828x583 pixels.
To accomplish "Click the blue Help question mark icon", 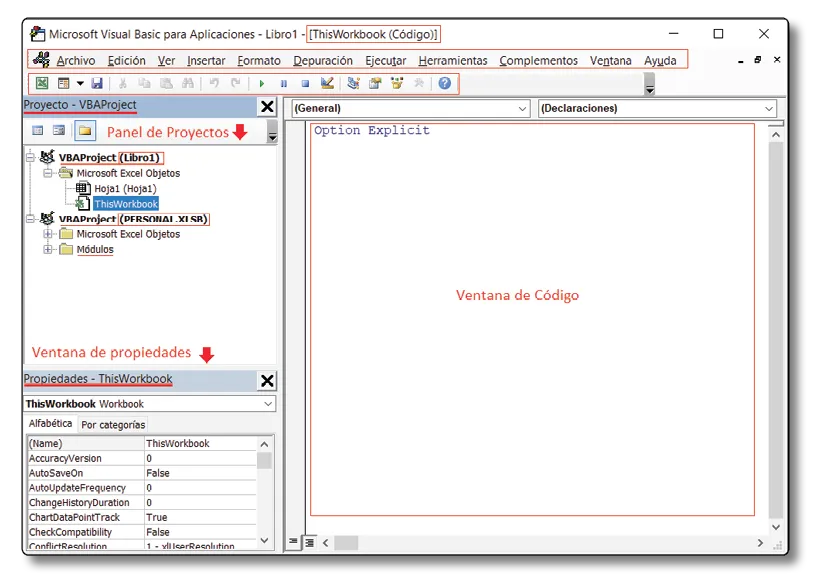I will click(x=444, y=84).
